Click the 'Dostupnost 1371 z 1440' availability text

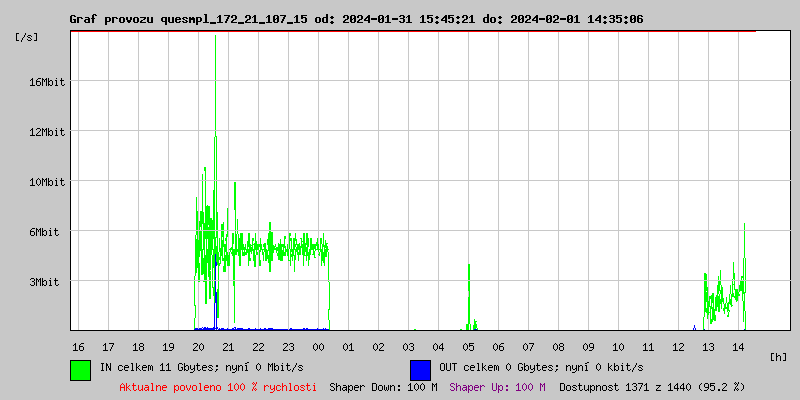pos(652,386)
